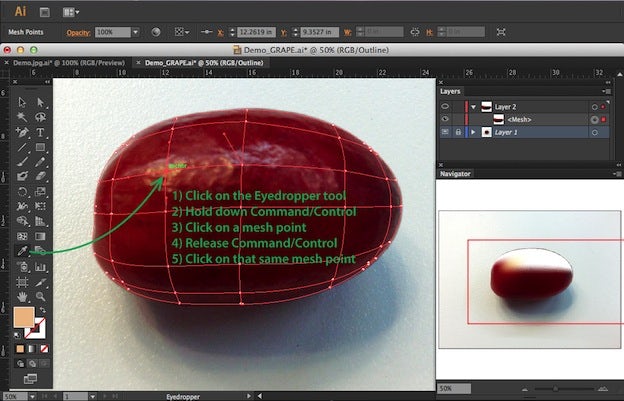Open the Opacity percentage dropdown
Viewport: 624px width, 401px height.
click(x=137, y=32)
